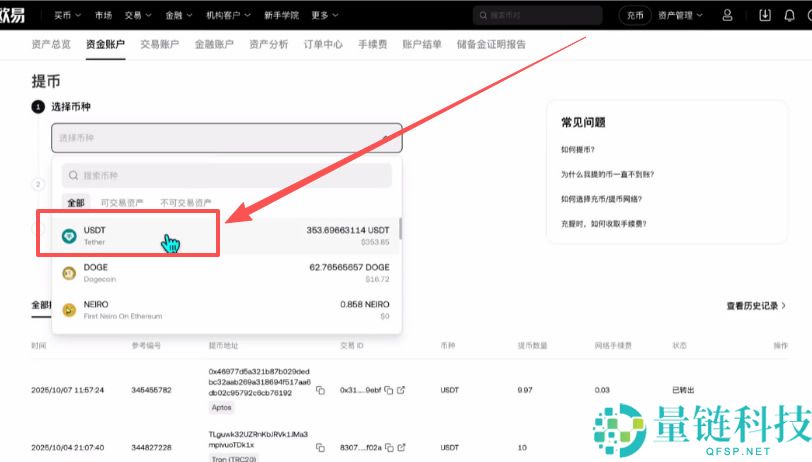Open the download app icon
This screenshot has width=812, height=462.
point(765,15)
